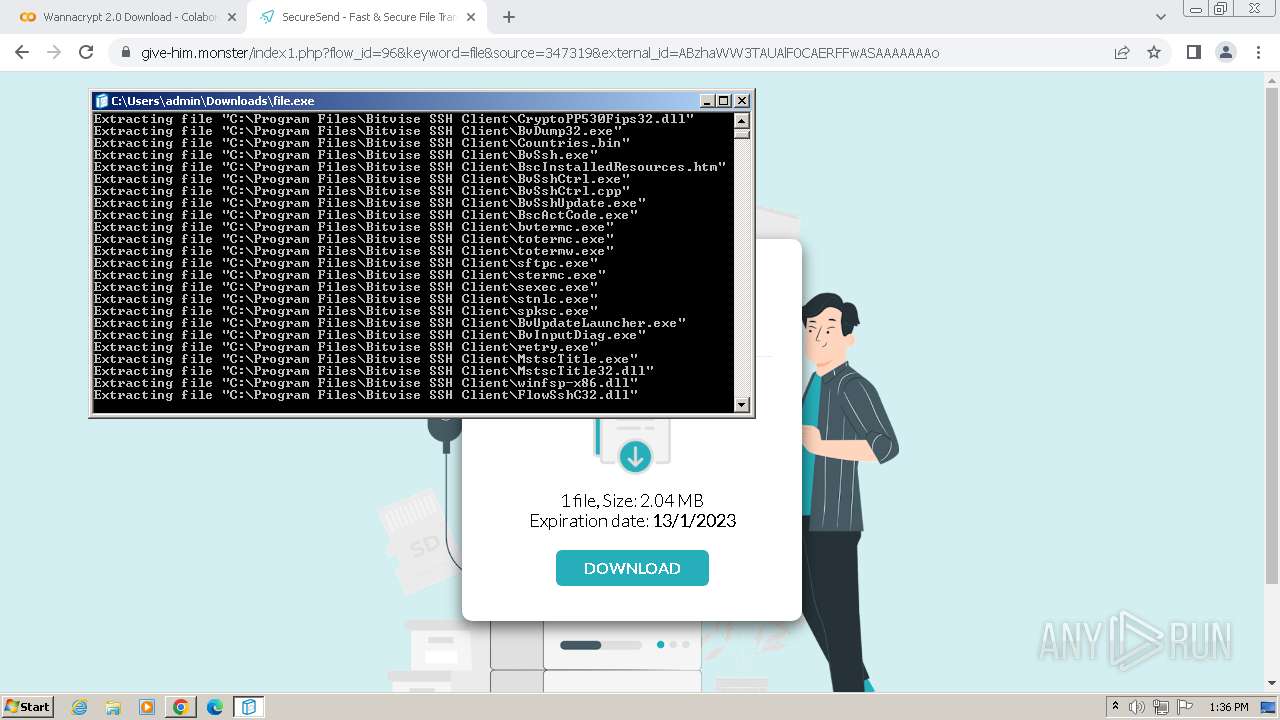The width and height of the screenshot is (1280, 720).
Task: Maximize the file.exe console window
Action: tap(724, 100)
